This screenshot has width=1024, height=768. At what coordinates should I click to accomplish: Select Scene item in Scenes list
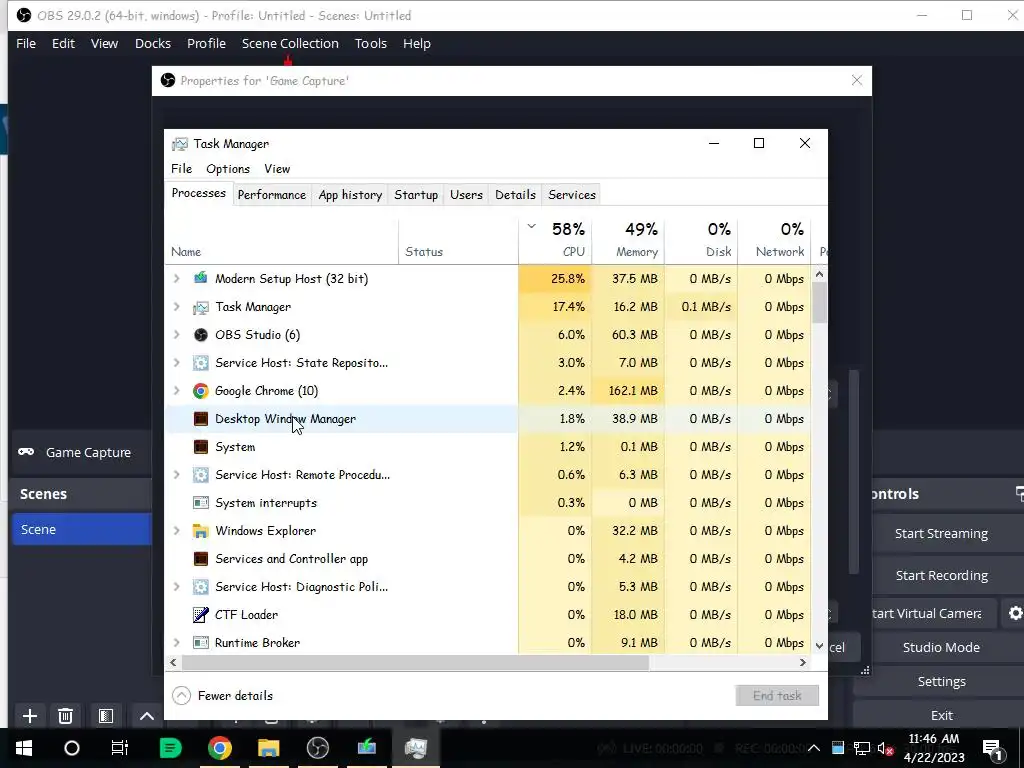coord(82,529)
